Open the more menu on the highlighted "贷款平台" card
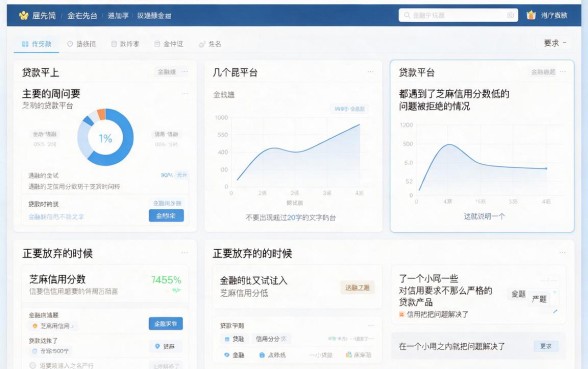The image size is (588, 369). coord(563,72)
